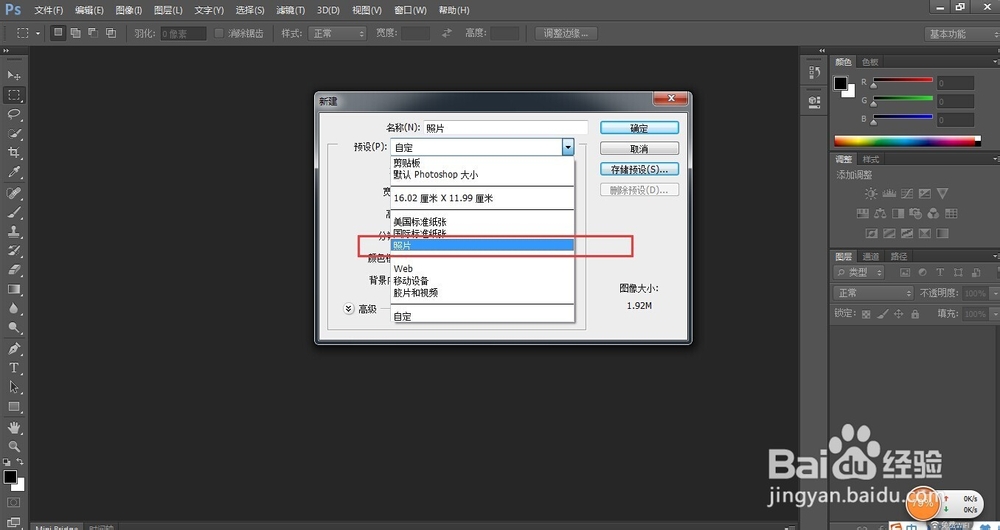Swap width and height values icon

pyautogui.click(x=447, y=33)
